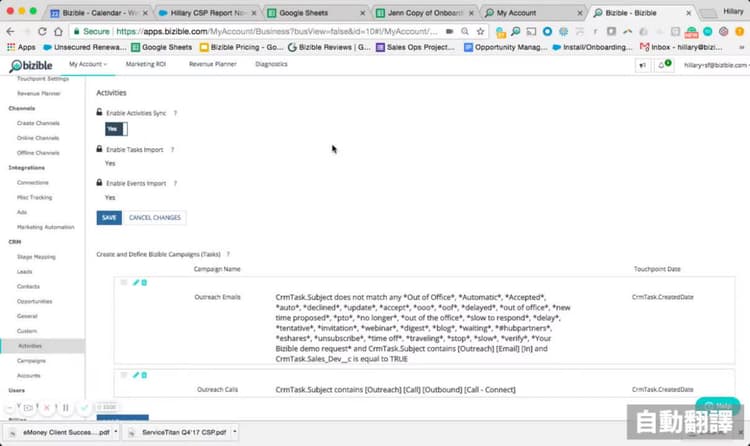Open Marketing Automation sidebar item

45,227
